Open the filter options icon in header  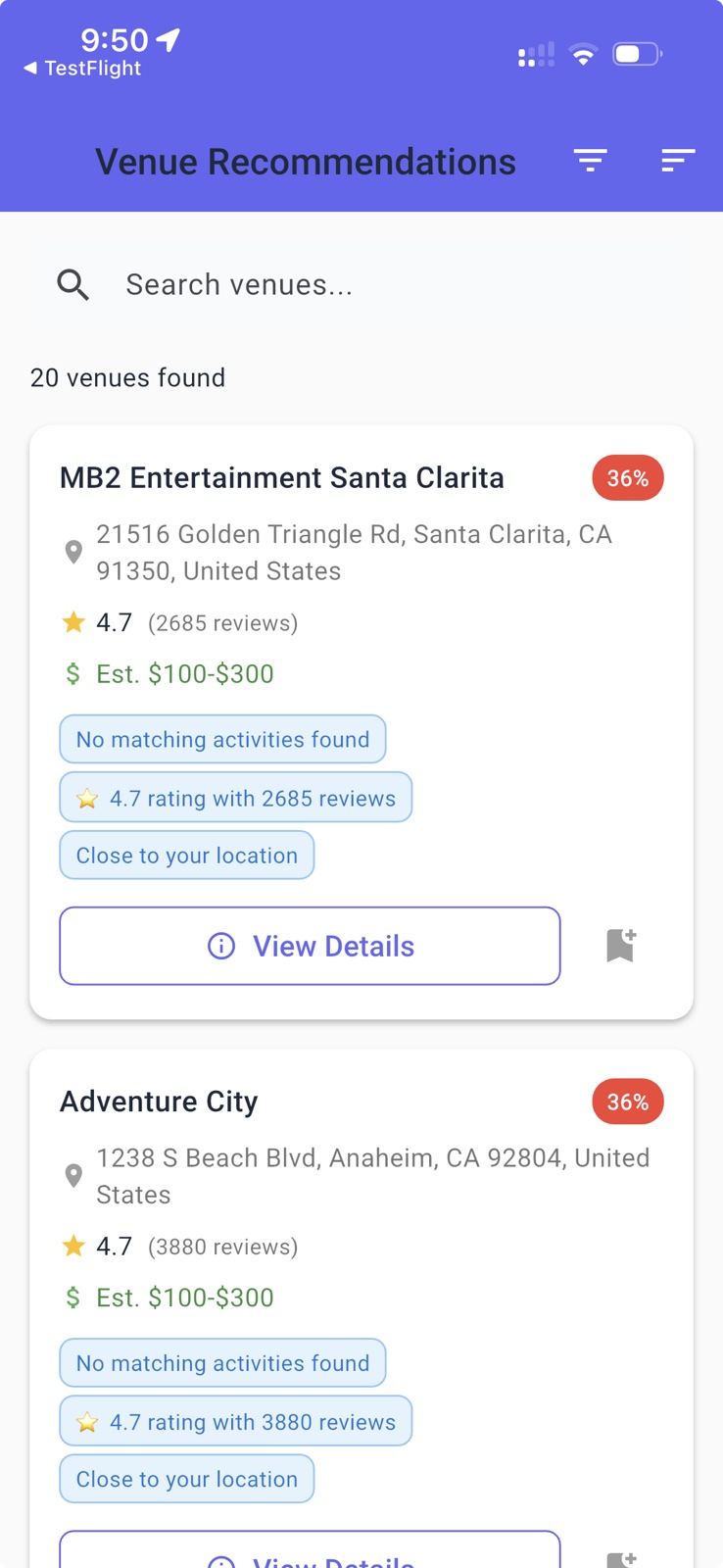click(590, 161)
